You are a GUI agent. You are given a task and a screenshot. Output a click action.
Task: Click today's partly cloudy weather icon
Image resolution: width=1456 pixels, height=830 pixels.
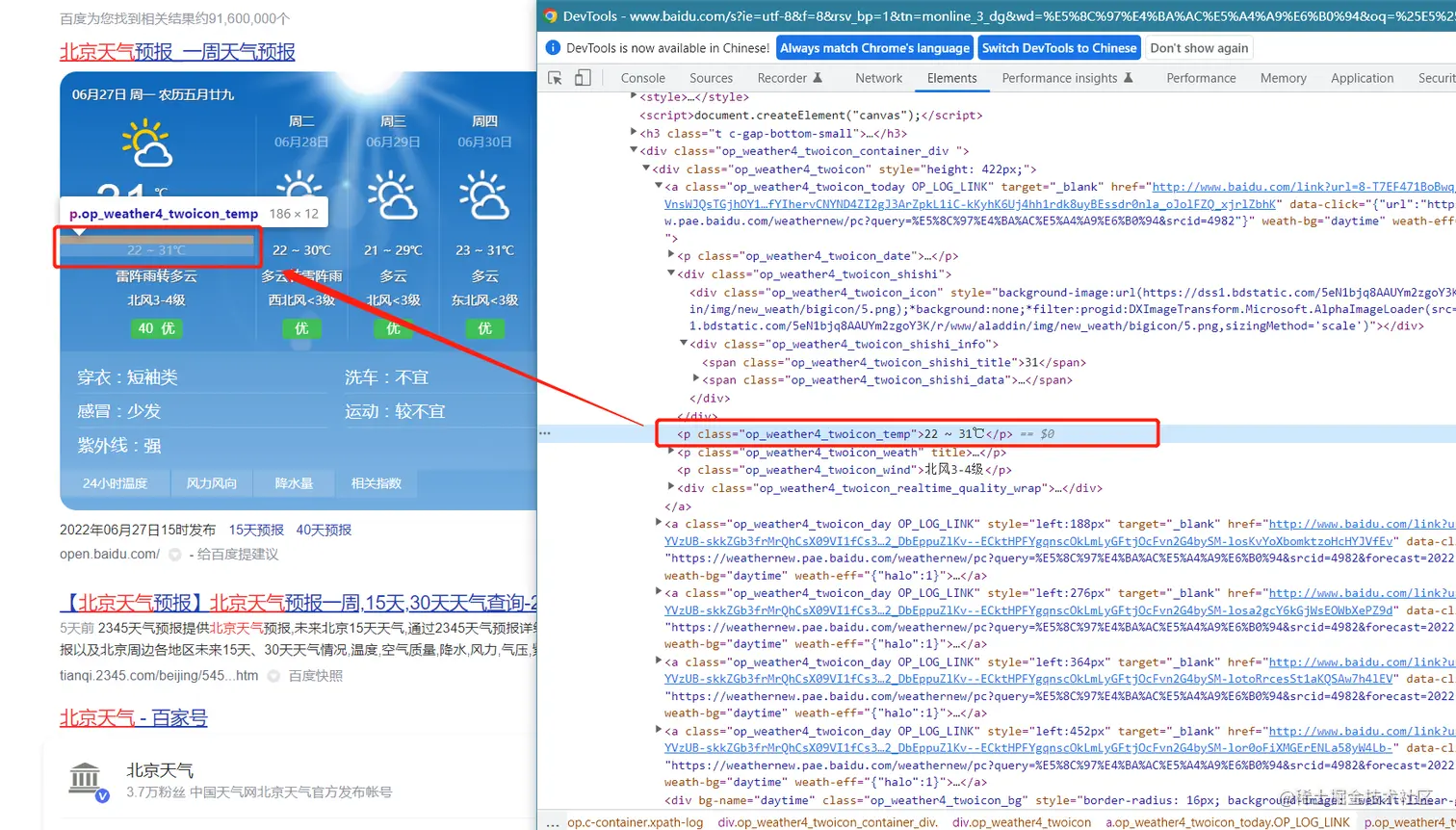147,144
